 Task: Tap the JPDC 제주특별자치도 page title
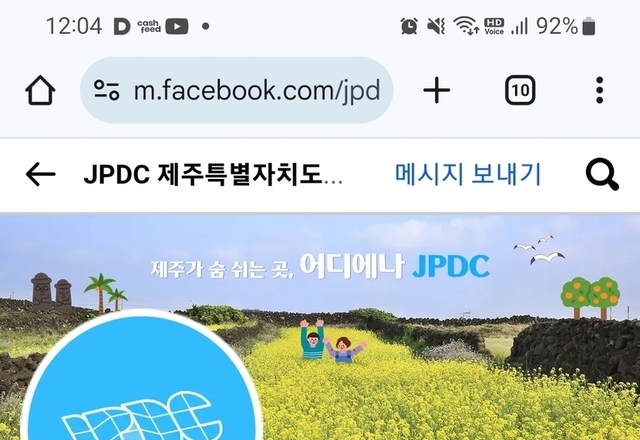[x=213, y=175]
